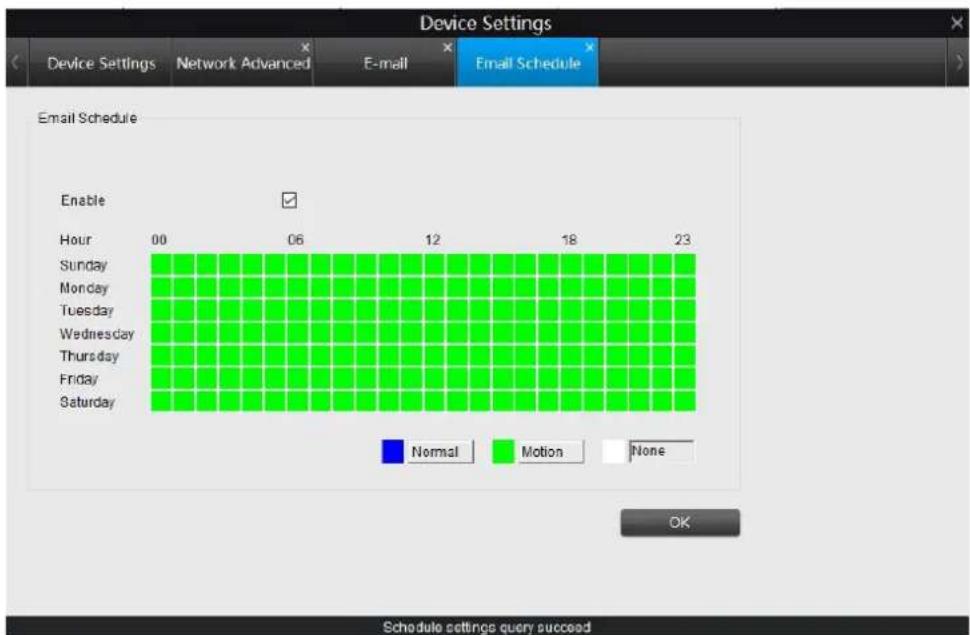Click Wednesday's hour 12 schedule cell

(x=434, y=333)
